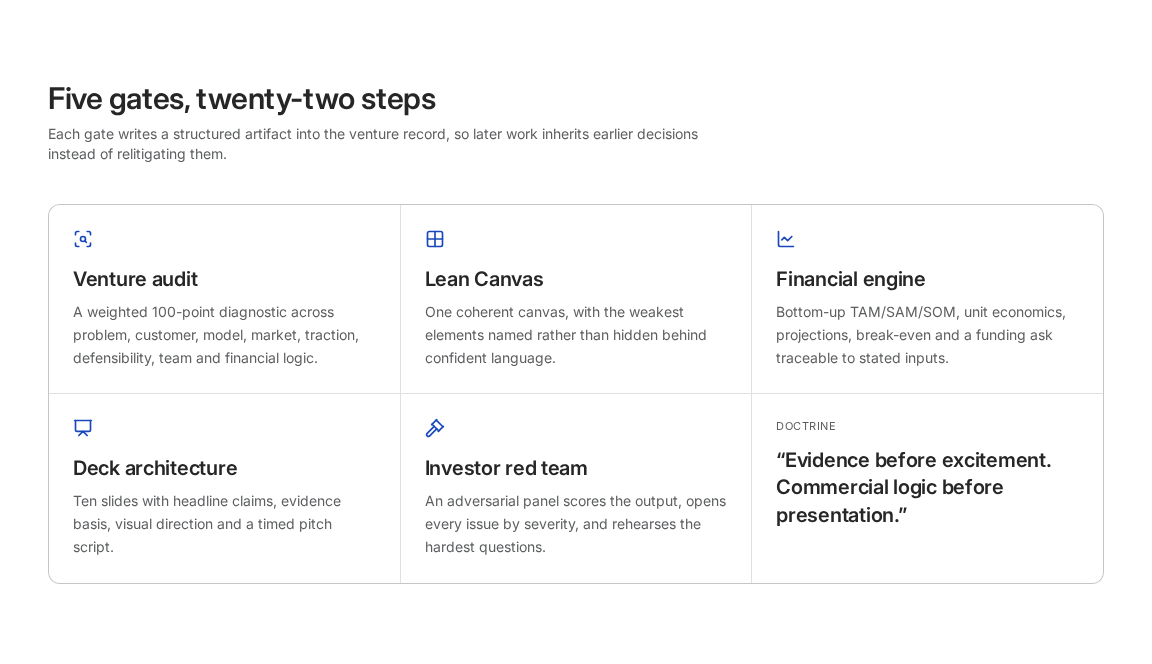This screenshot has height=664, width=1152.
Task: Click the Lean Canvas grid icon
Action: point(435,239)
